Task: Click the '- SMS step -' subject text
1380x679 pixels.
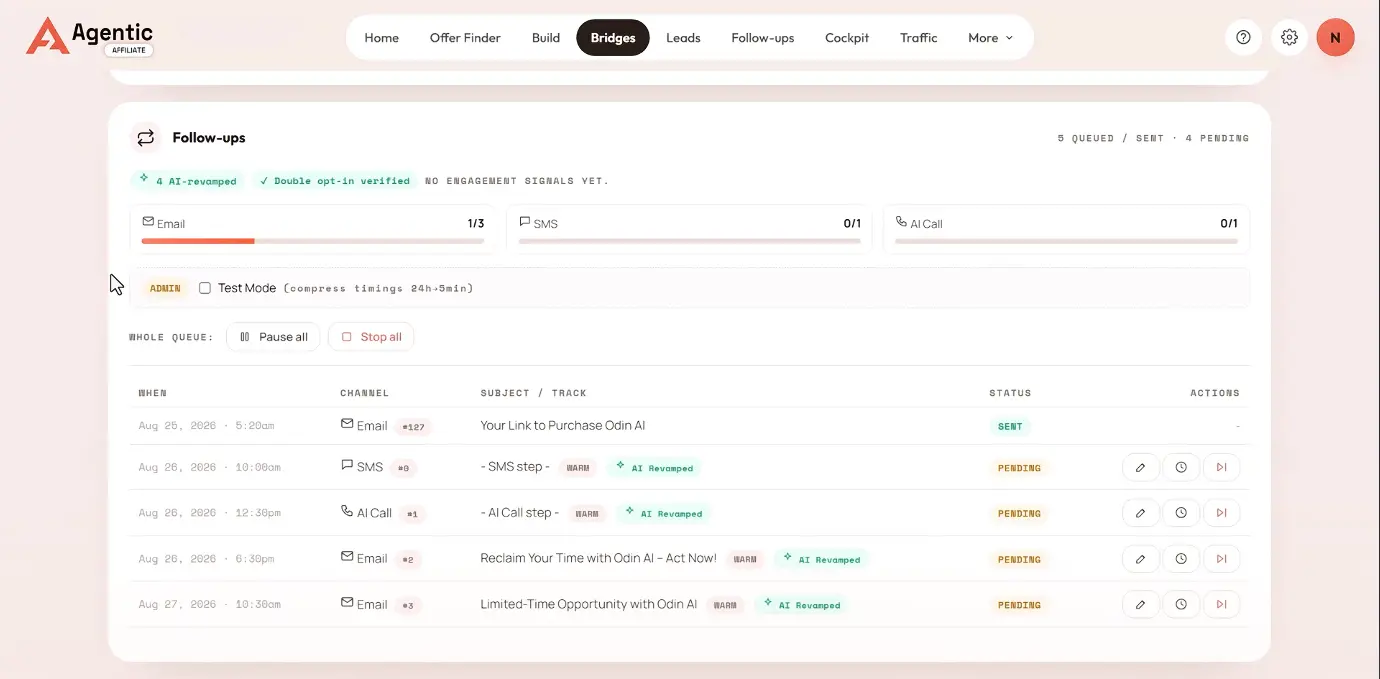Action: click(515, 467)
